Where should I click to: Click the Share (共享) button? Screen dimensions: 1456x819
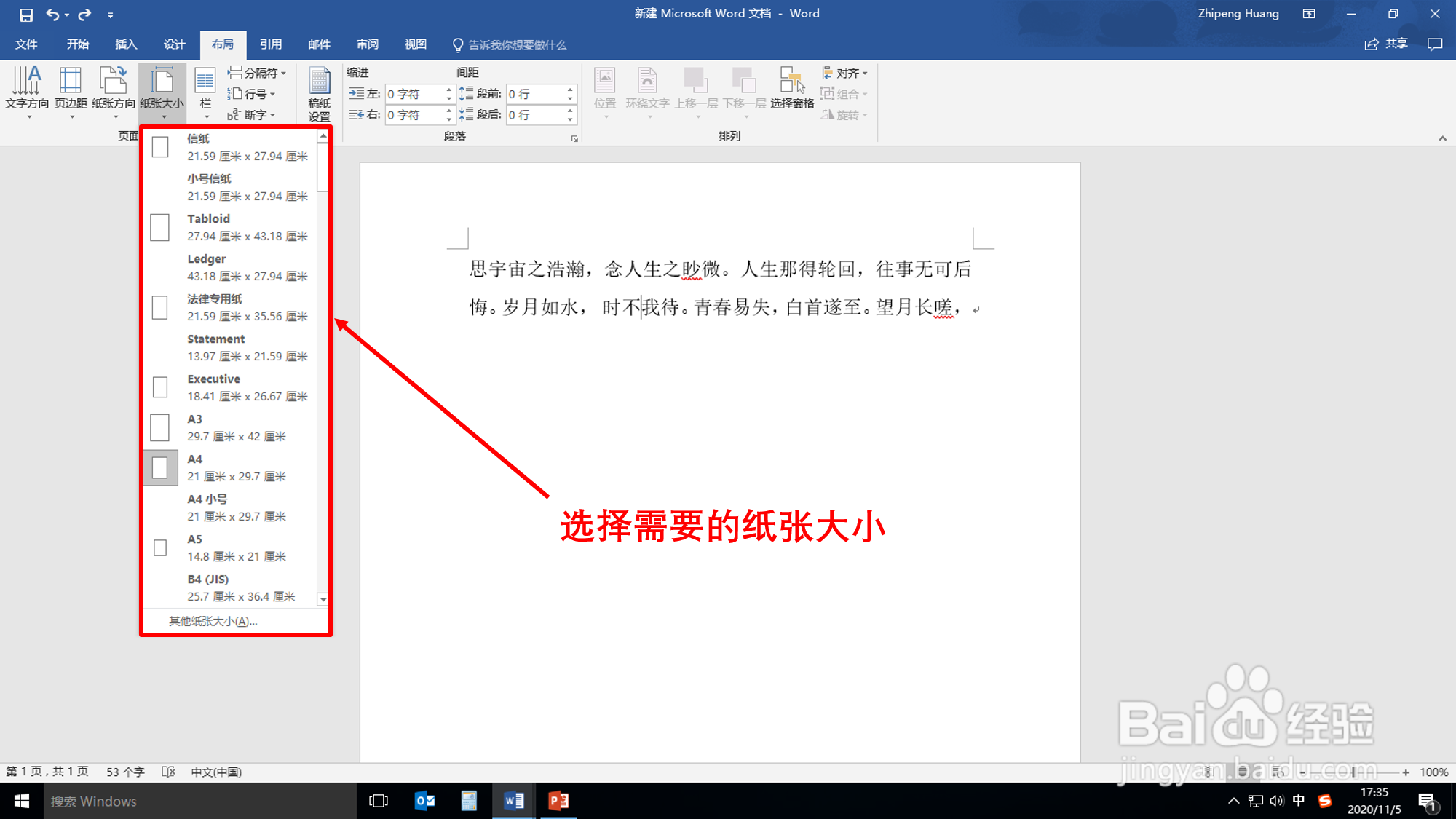coord(1386,44)
